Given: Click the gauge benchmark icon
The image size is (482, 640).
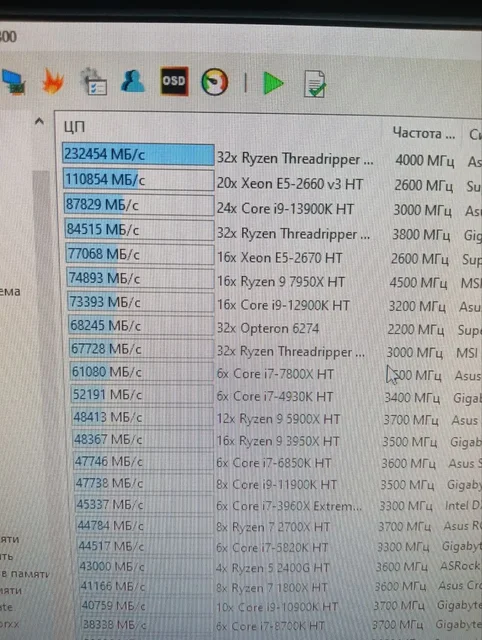Looking at the screenshot, I should point(215,82).
